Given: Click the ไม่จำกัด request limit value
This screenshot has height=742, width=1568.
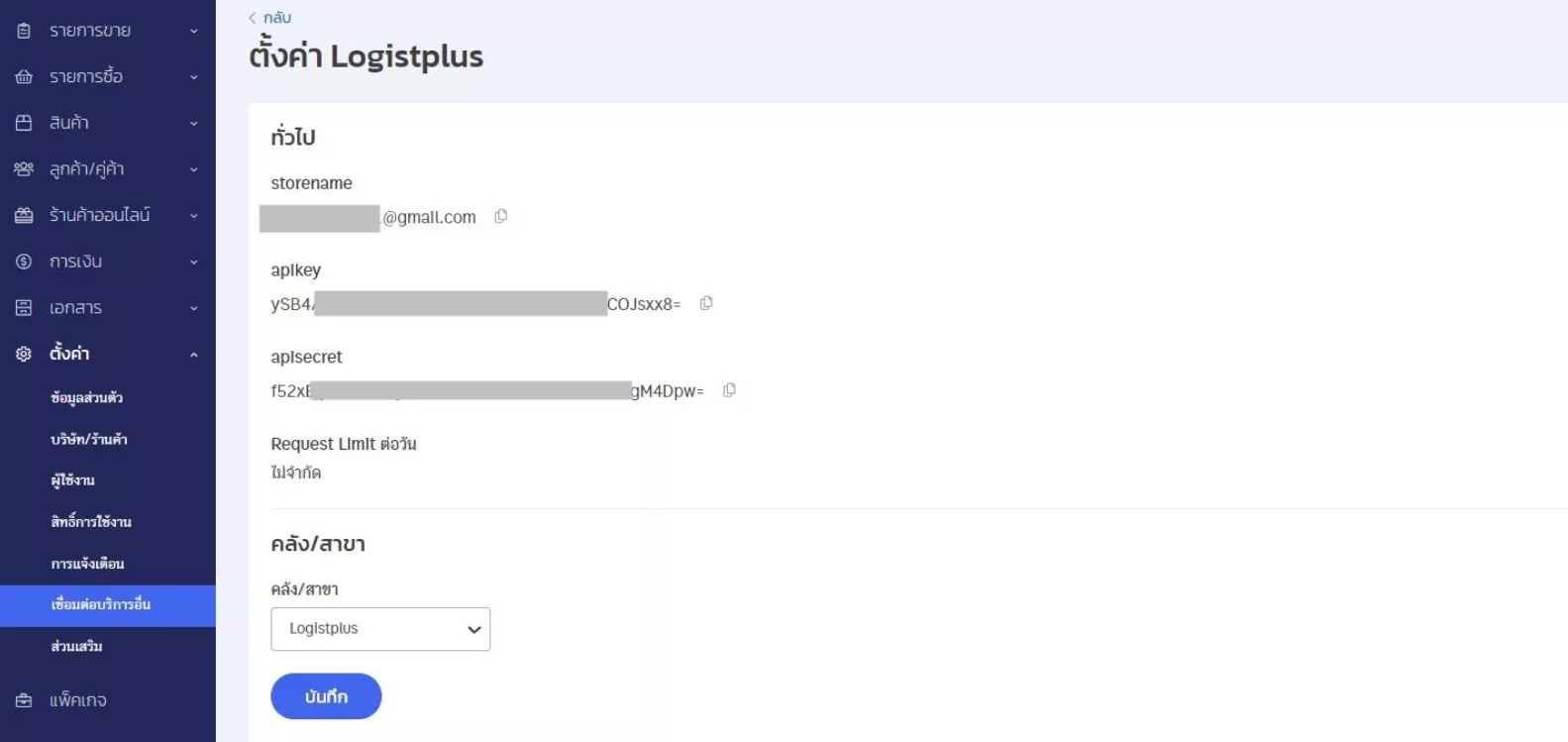Looking at the screenshot, I should pyautogui.click(x=295, y=473).
